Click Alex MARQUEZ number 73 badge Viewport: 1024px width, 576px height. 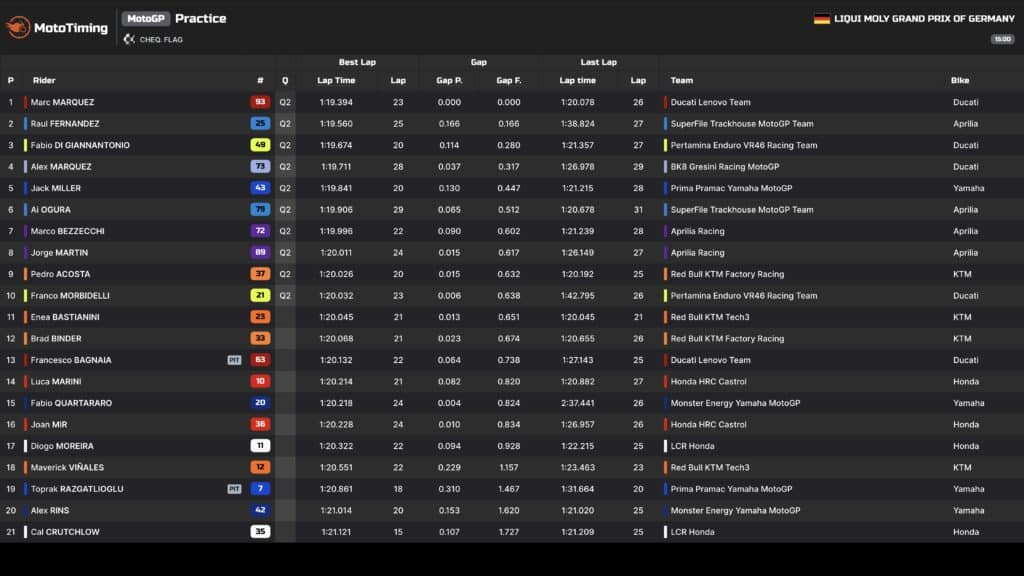(260, 167)
